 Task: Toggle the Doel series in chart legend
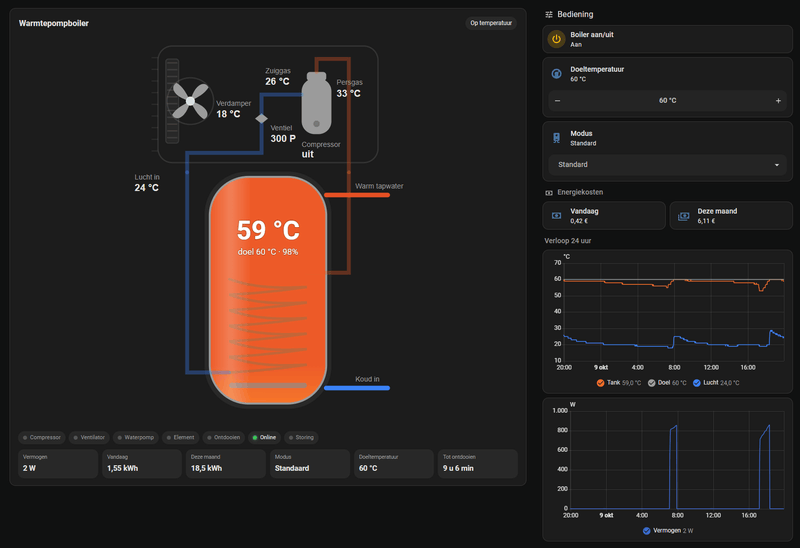coord(667,383)
